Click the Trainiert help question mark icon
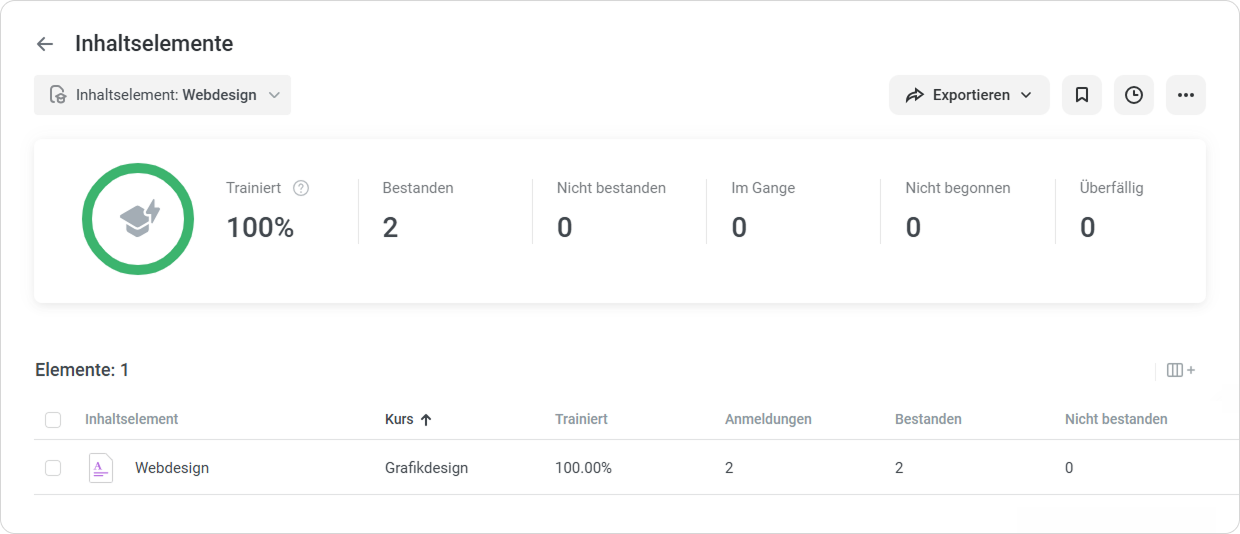Image resolution: width=1240 pixels, height=534 pixels. pyautogui.click(x=301, y=188)
